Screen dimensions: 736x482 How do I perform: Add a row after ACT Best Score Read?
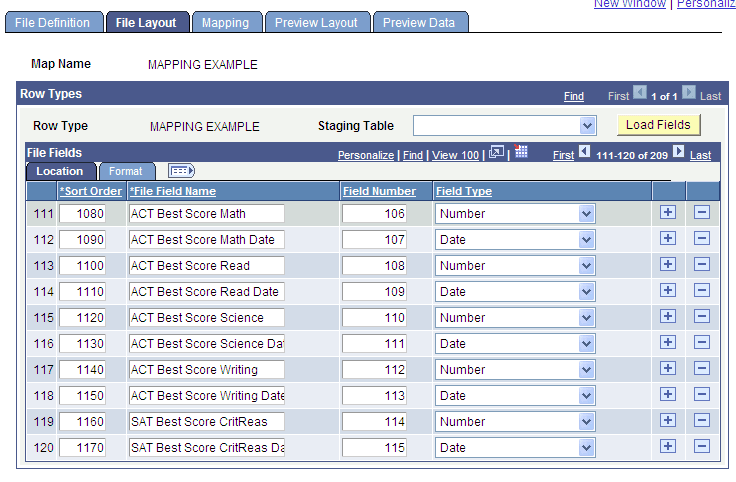tap(668, 265)
